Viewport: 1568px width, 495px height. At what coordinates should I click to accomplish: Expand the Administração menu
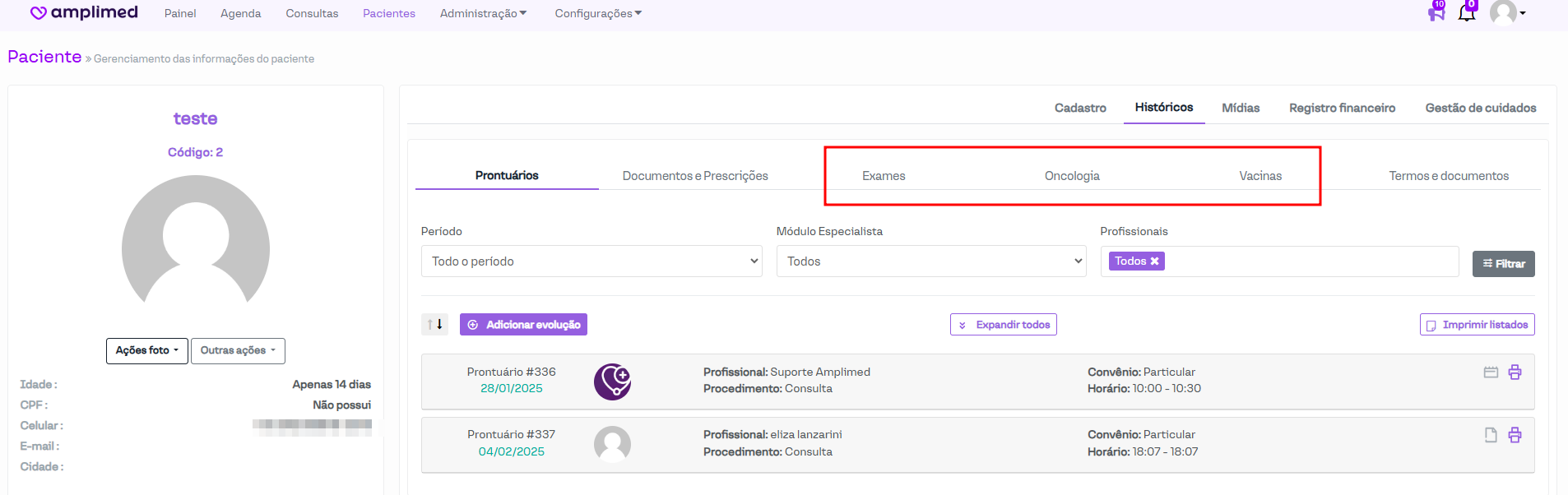483,14
